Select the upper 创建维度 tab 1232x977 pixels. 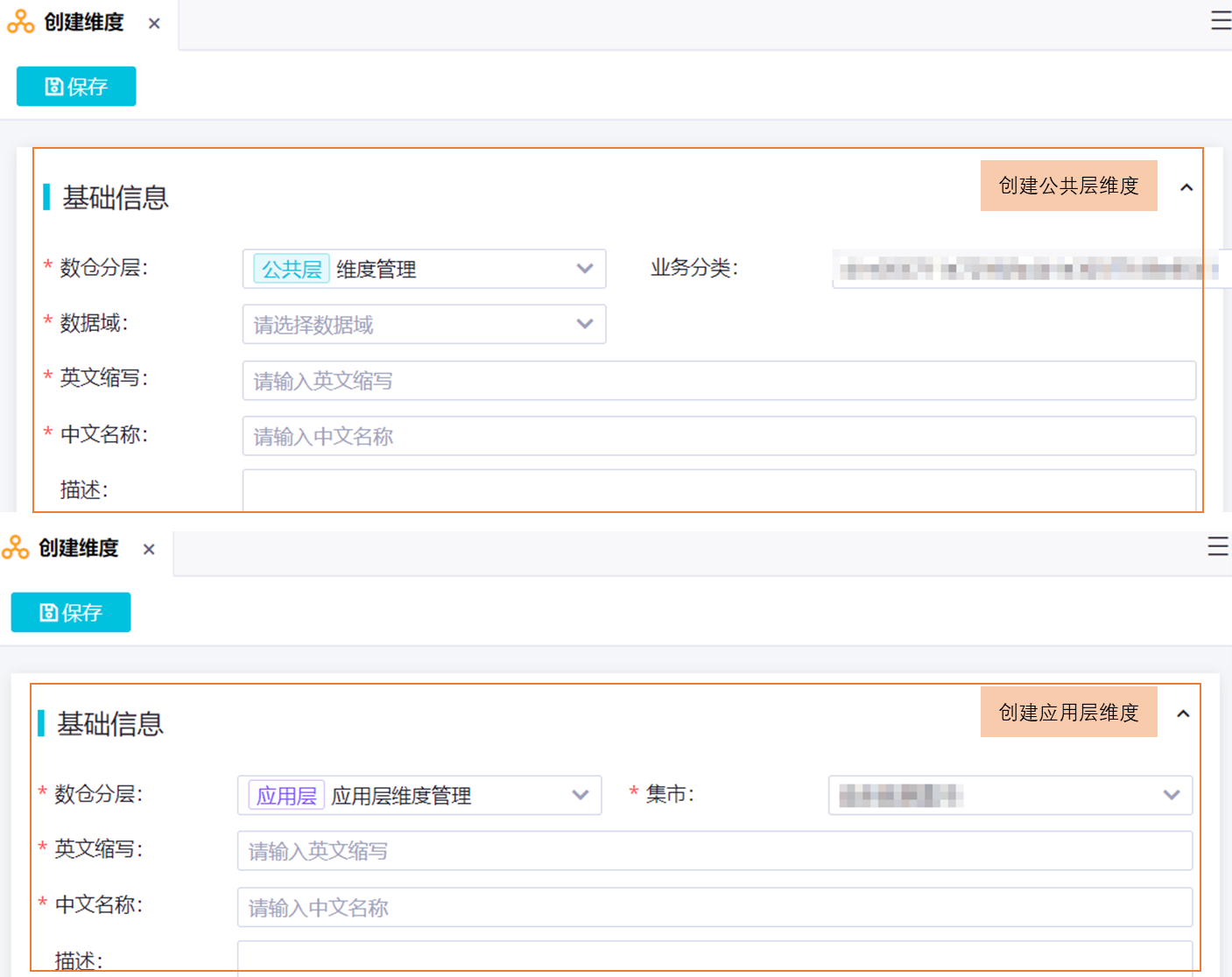pos(84,23)
